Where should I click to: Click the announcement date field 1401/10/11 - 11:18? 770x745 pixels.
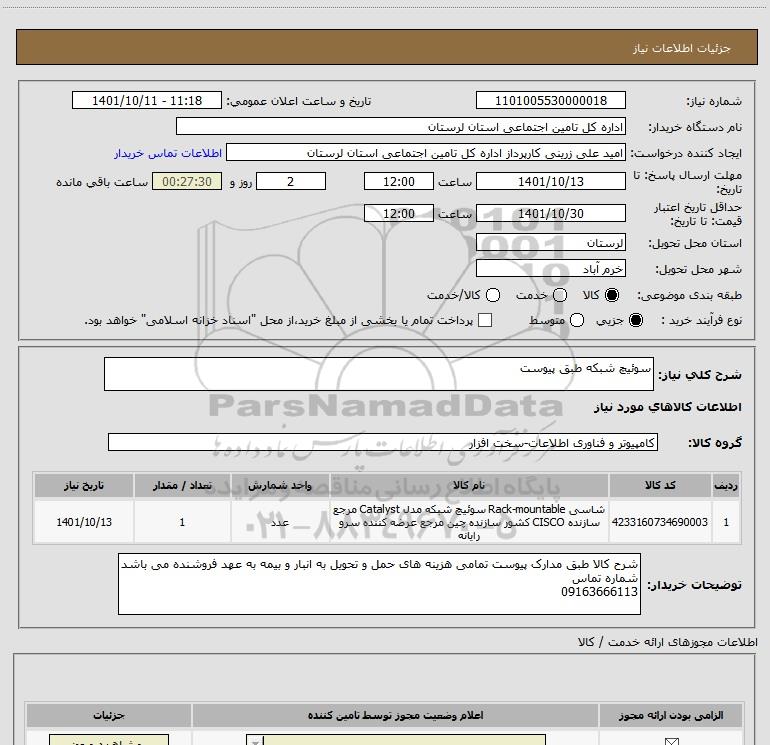point(147,100)
